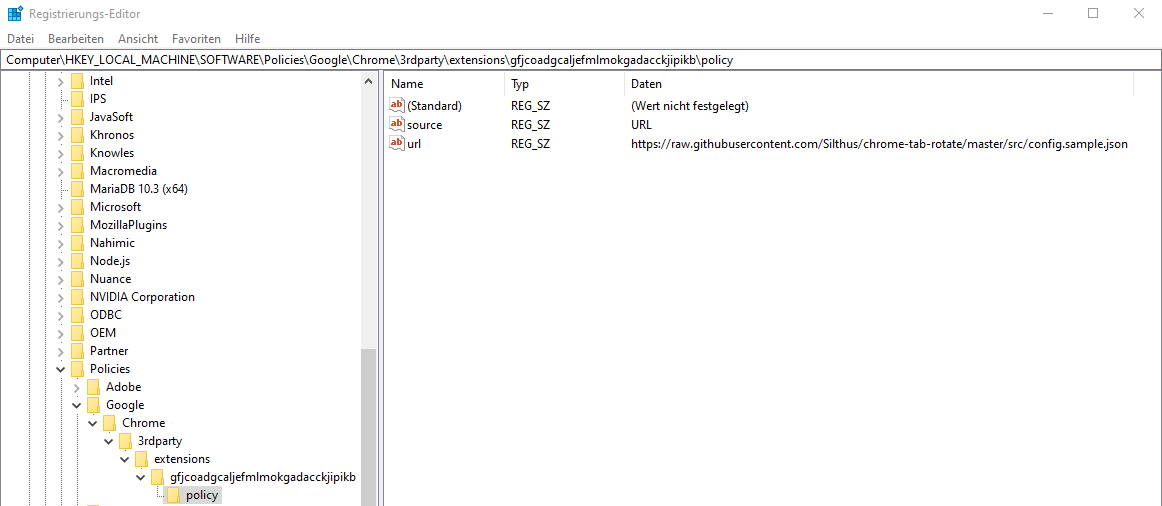This screenshot has height=506, width=1162.
Task: Select the IPS folder icon
Action: point(77,99)
